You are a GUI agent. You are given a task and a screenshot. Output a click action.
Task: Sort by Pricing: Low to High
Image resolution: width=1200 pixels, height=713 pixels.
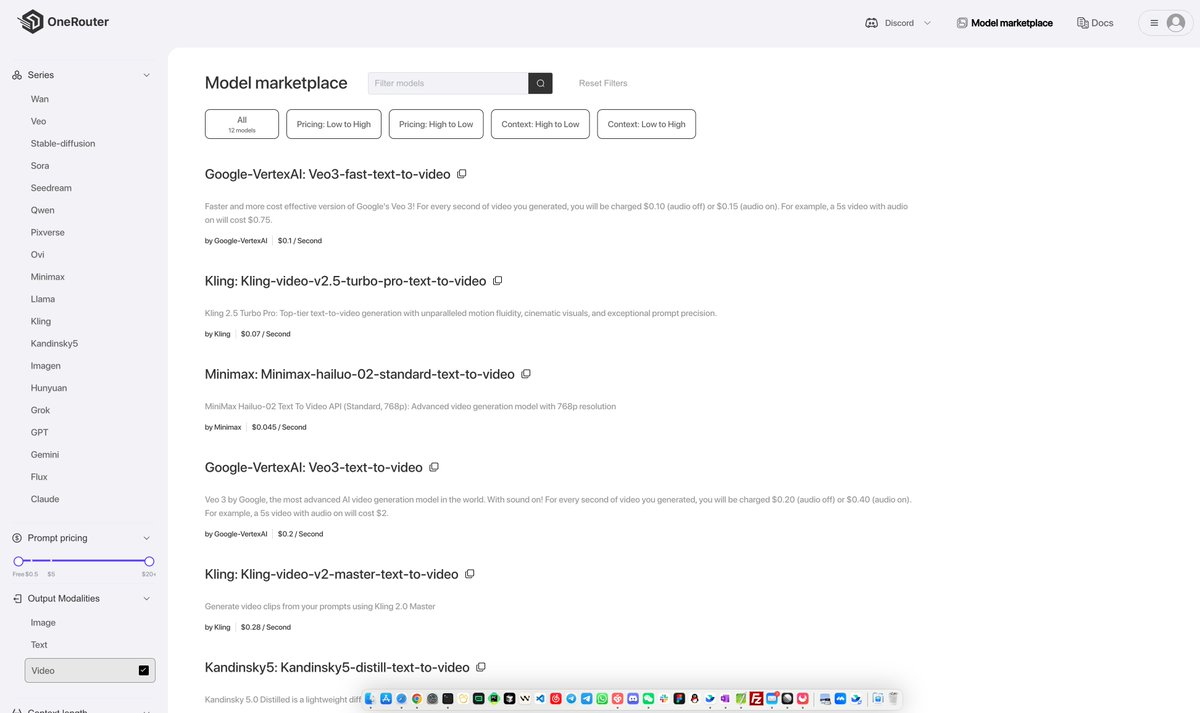click(x=334, y=124)
